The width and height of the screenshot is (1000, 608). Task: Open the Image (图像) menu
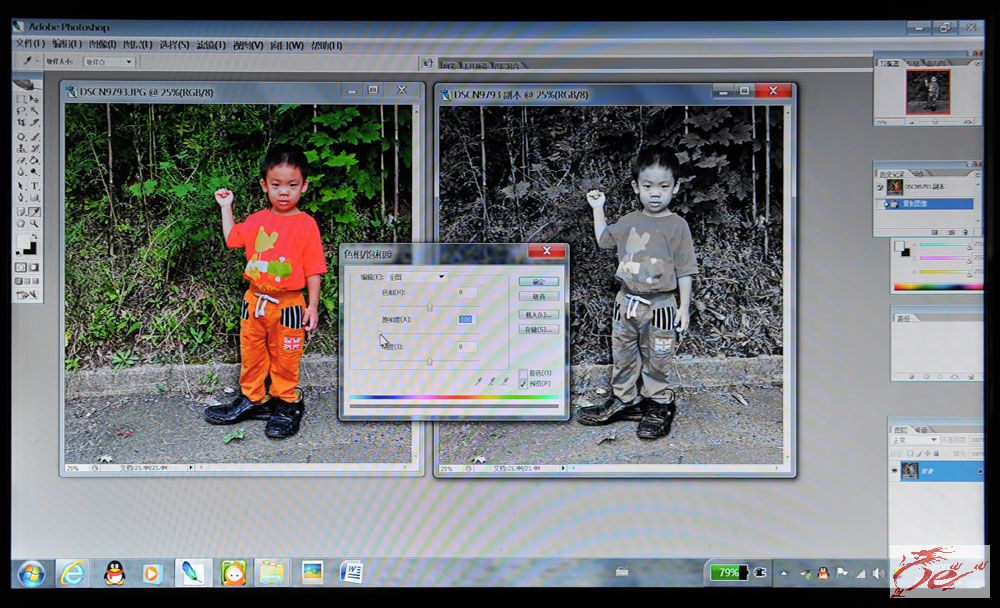(102, 44)
